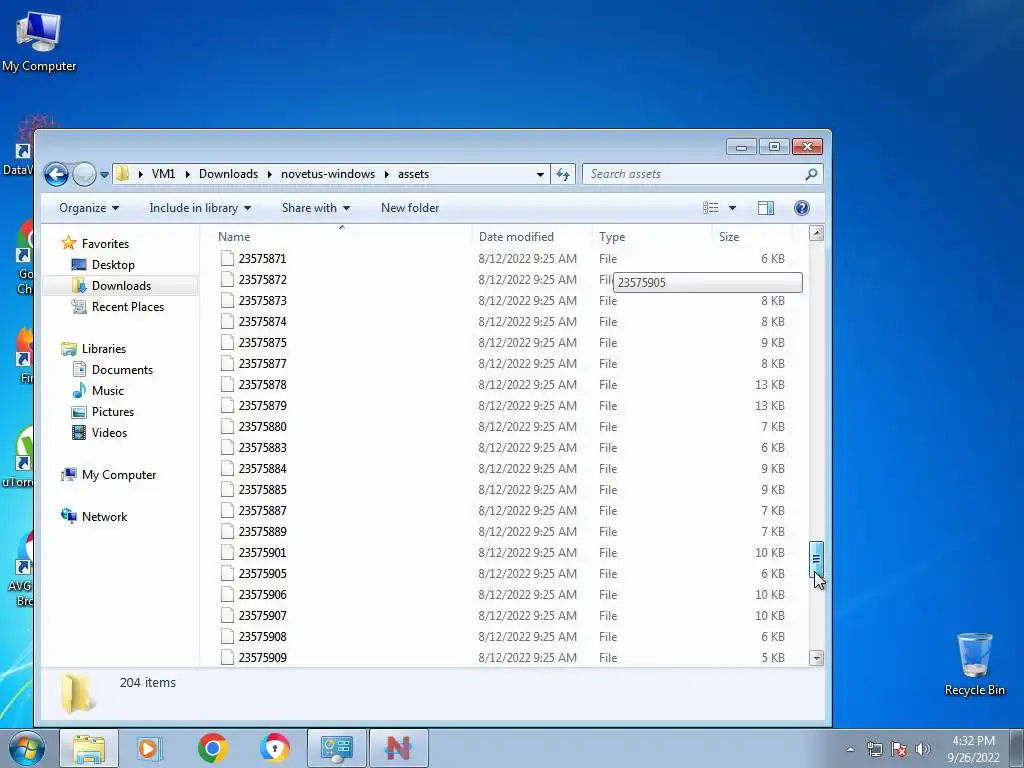Image resolution: width=1024 pixels, height=768 pixels.
Task: Select Desktop in Favorites
Action: click(x=113, y=264)
